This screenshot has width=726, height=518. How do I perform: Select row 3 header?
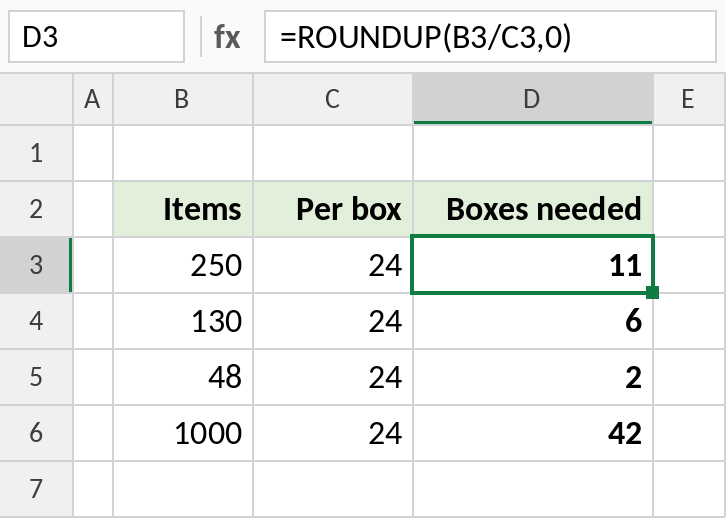tap(36, 265)
